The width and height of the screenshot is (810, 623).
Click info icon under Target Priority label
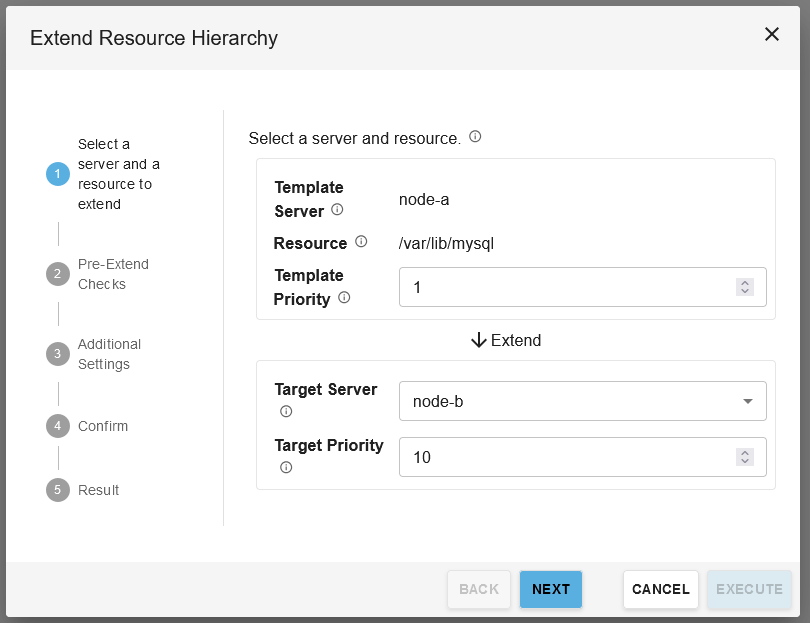point(286,467)
